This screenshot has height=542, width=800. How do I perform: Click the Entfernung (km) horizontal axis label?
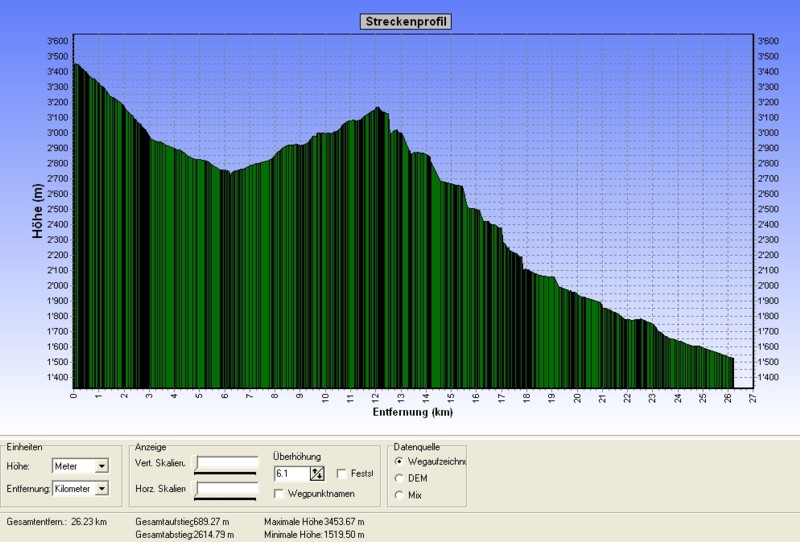click(413, 412)
